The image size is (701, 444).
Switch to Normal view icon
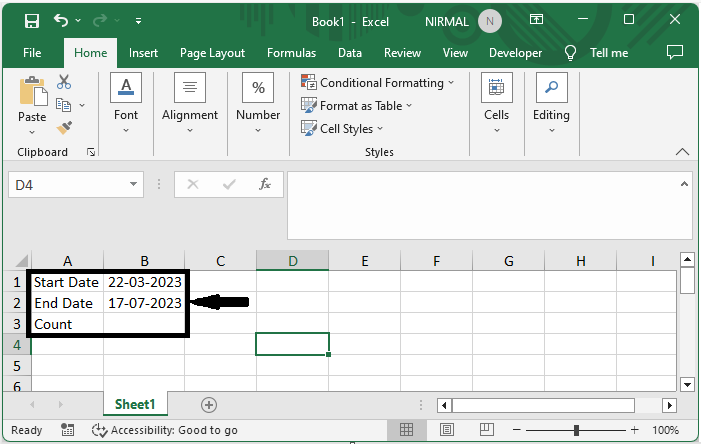[x=406, y=430]
